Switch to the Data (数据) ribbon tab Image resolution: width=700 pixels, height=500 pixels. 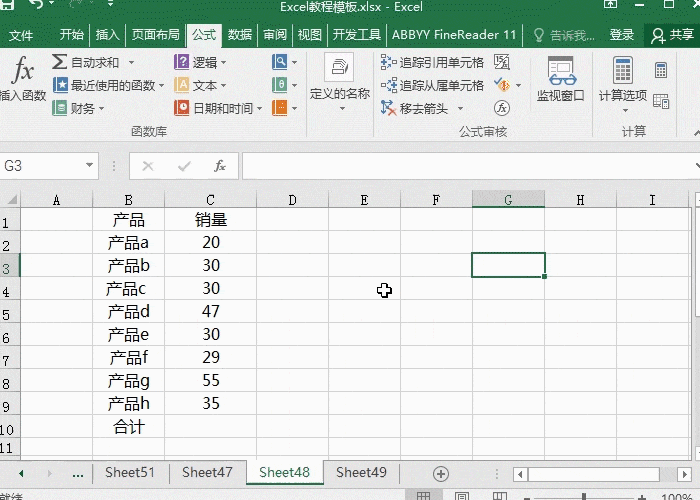pyautogui.click(x=240, y=35)
